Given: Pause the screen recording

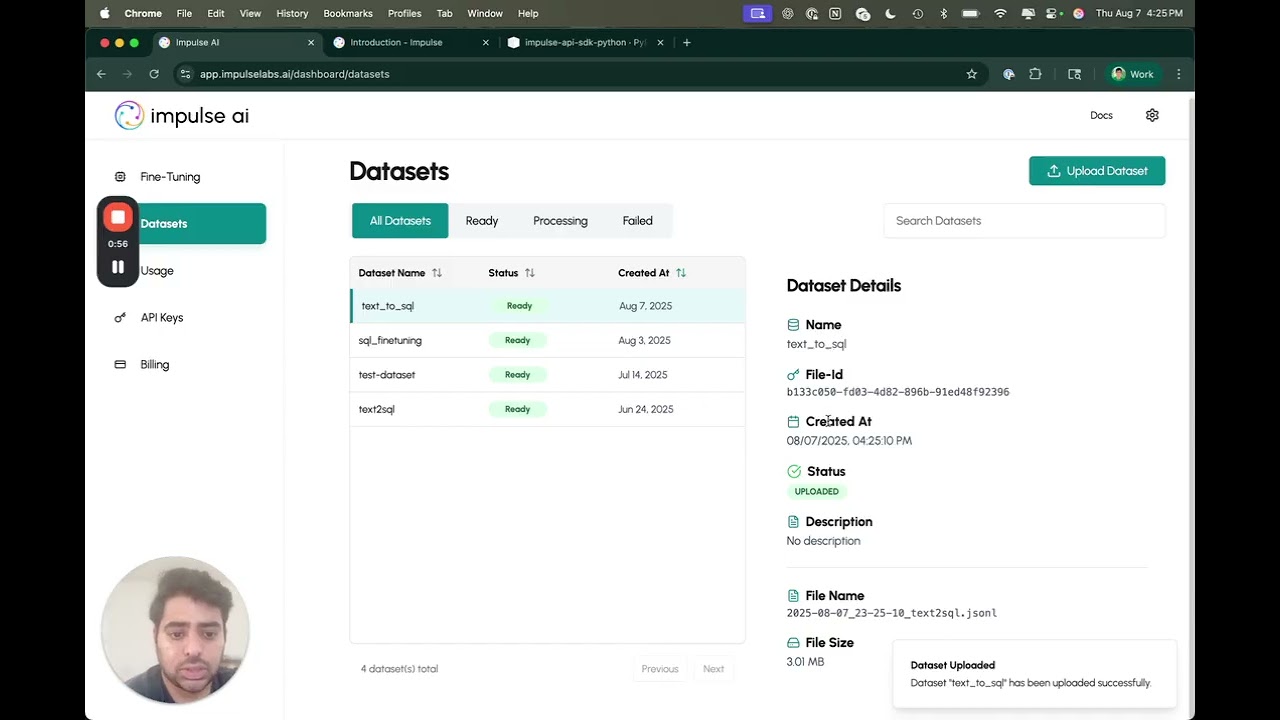Looking at the screenshot, I should pyautogui.click(x=118, y=267).
